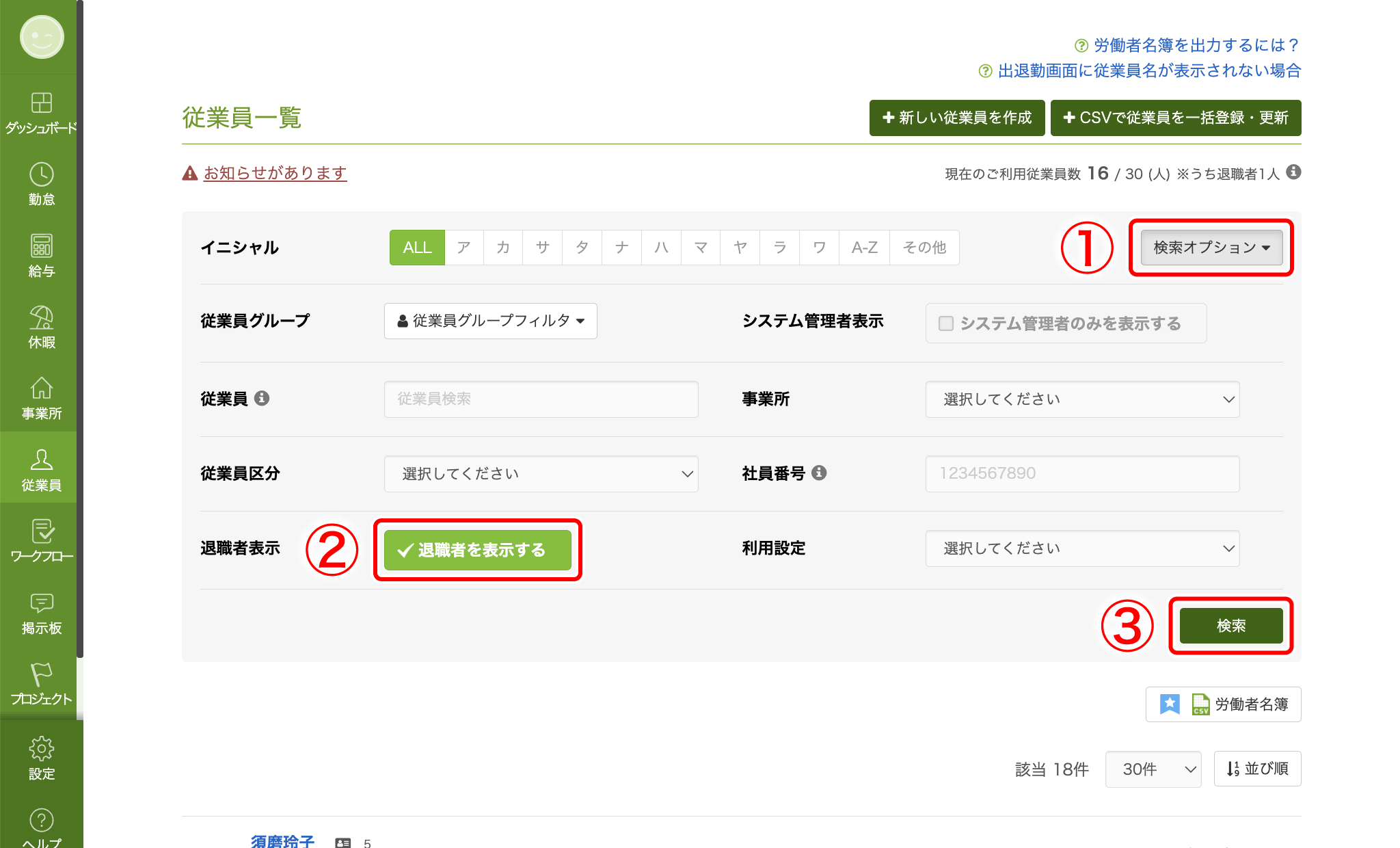Screen dimensions: 1400x848
Task: Expand 検索オプション dropdown
Action: tap(1211, 248)
